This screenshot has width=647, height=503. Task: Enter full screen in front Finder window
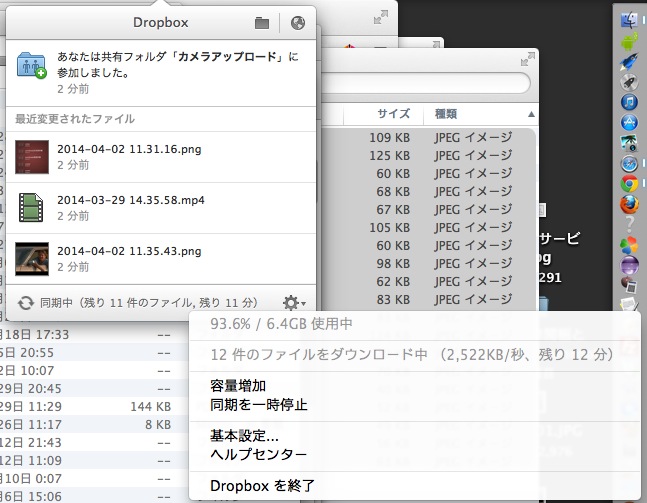coord(528,59)
